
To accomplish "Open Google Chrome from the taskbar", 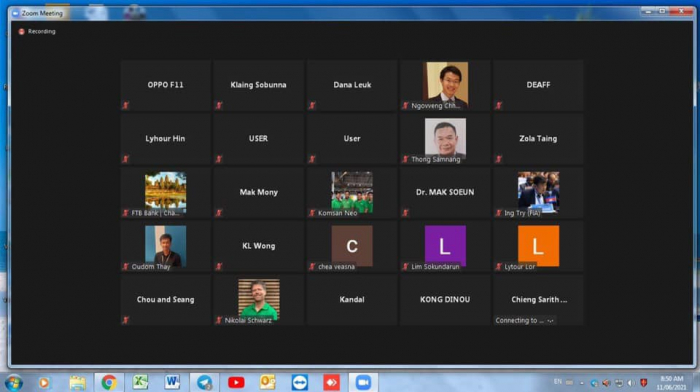I will pos(108,383).
